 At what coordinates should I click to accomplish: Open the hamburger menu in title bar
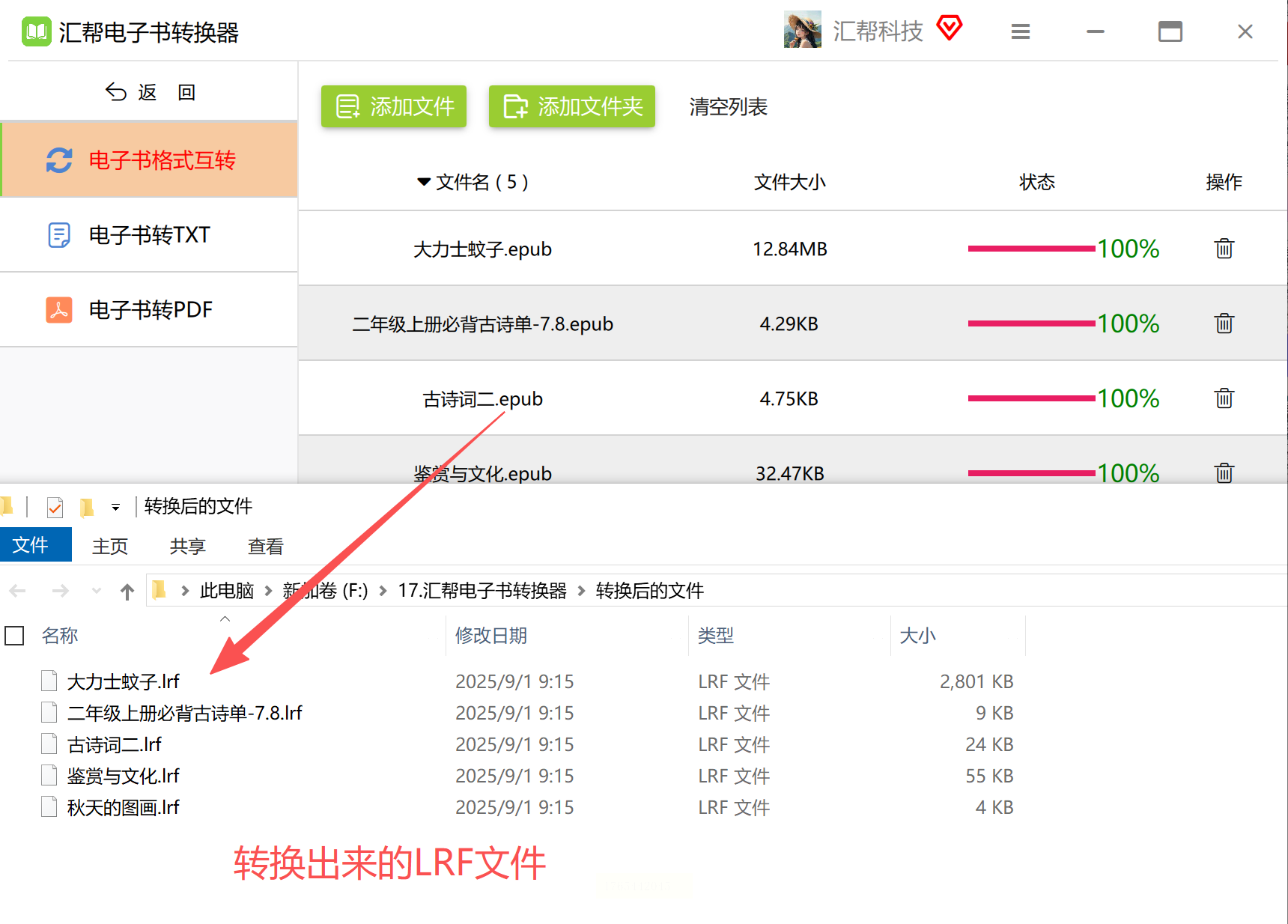(x=1020, y=31)
